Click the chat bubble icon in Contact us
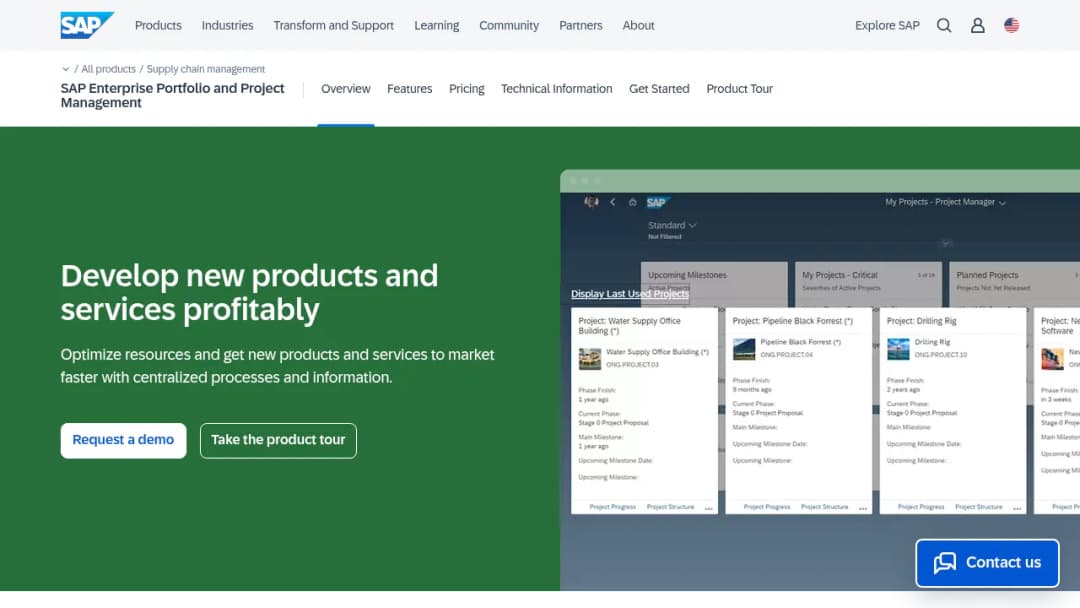 coord(944,563)
